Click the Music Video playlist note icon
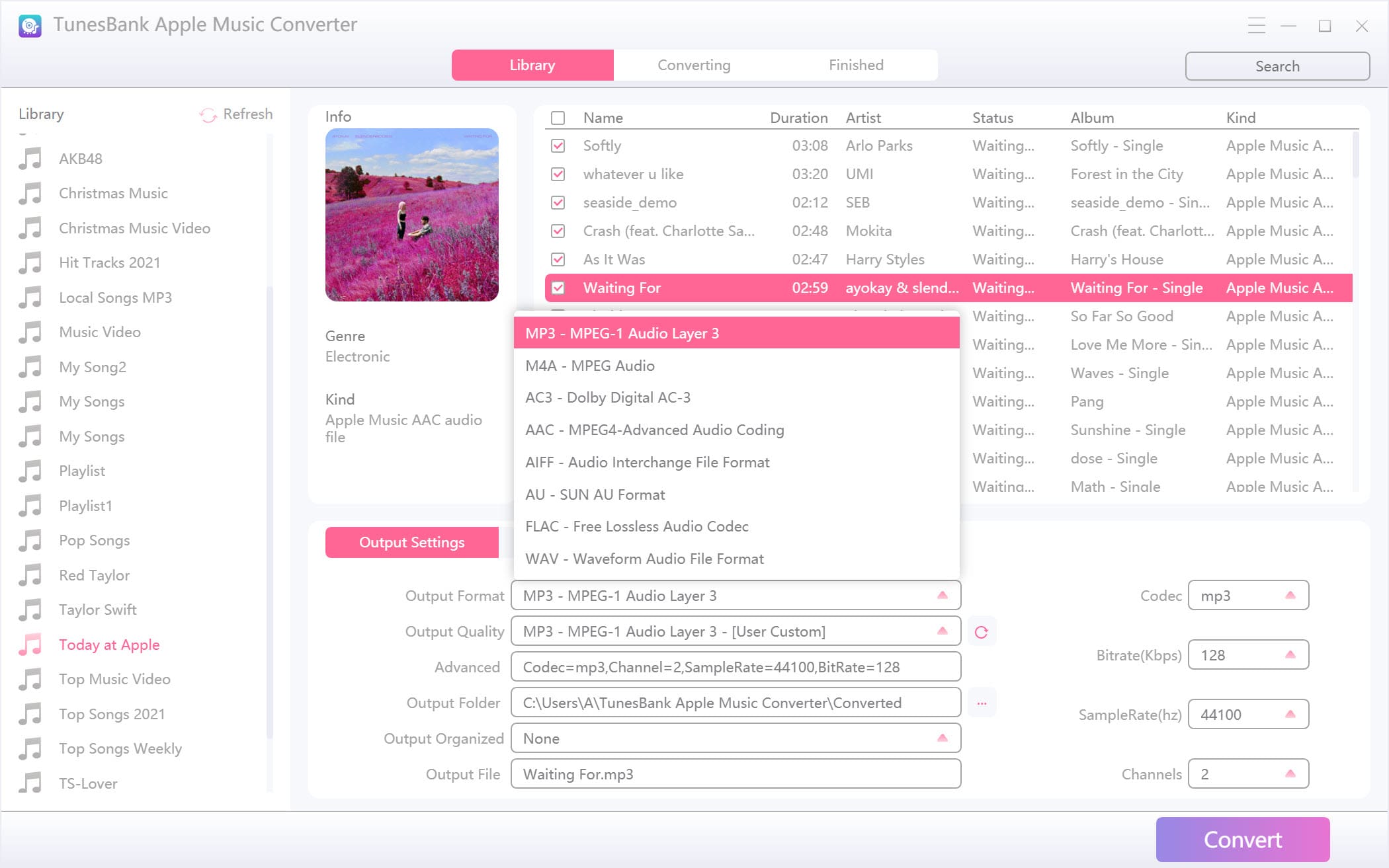Viewport: 1389px width, 868px height. tap(30, 332)
